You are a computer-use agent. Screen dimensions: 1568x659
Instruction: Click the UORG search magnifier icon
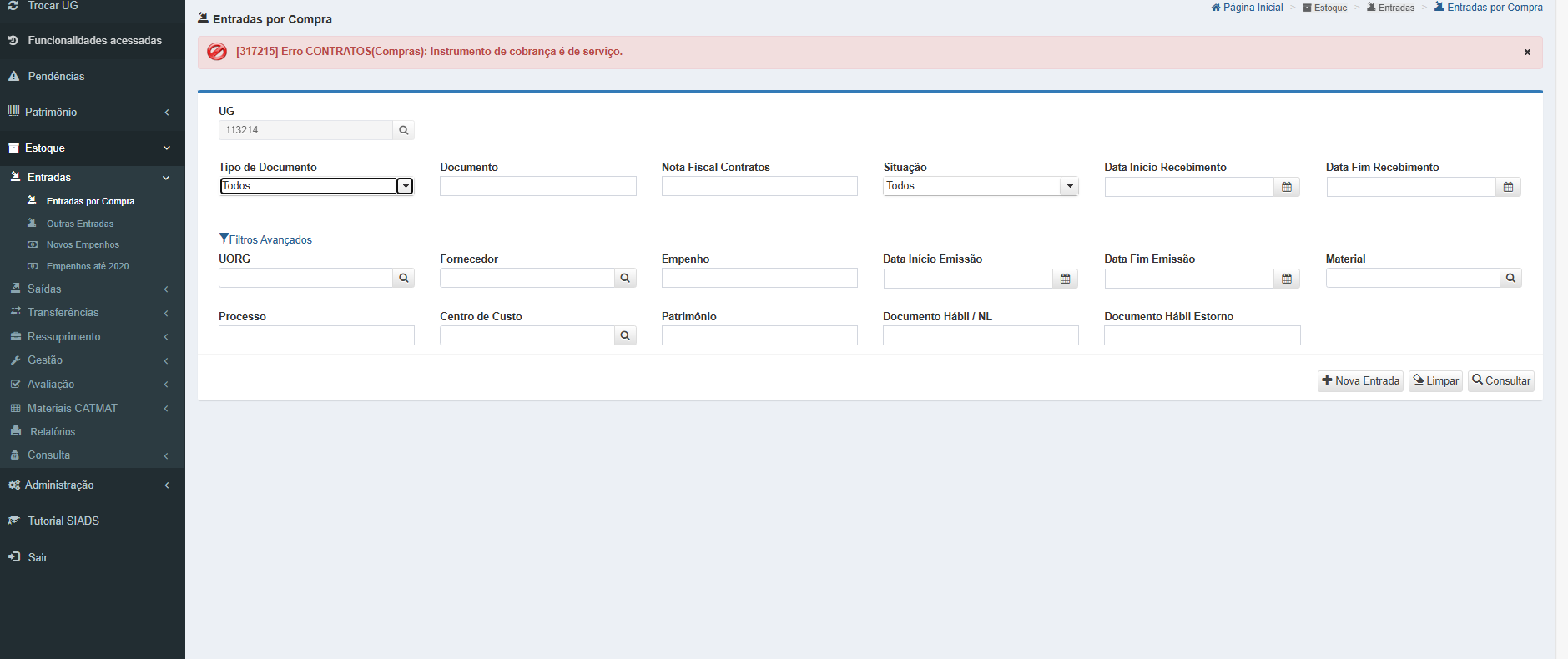(x=403, y=278)
